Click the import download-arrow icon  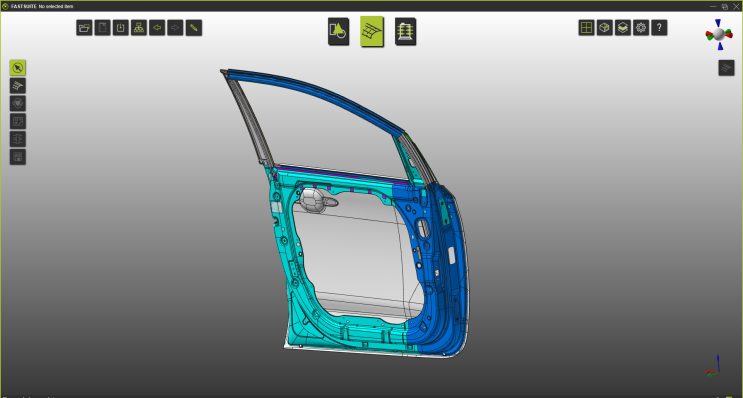(x=121, y=28)
